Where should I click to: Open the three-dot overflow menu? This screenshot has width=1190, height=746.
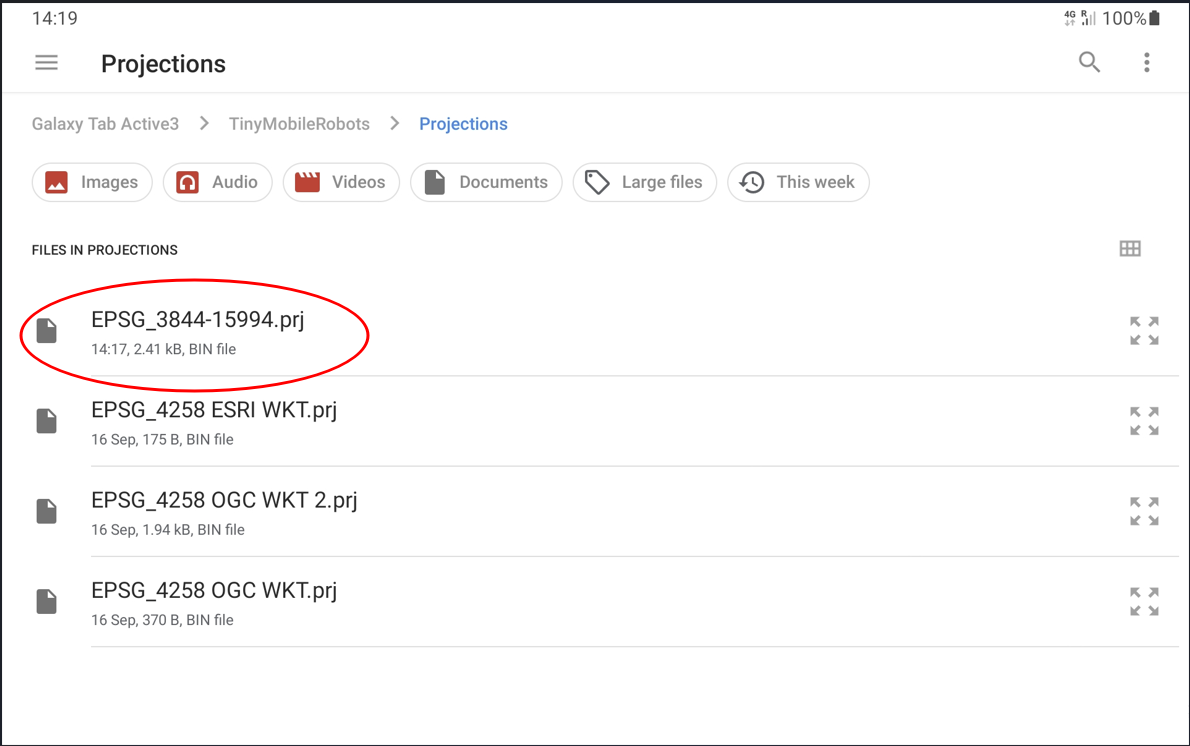(1146, 63)
